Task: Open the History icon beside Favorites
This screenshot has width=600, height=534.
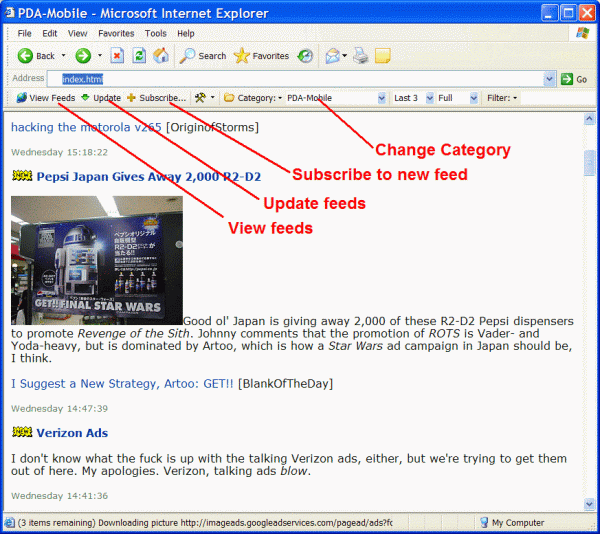Action: tap(305, 56)
